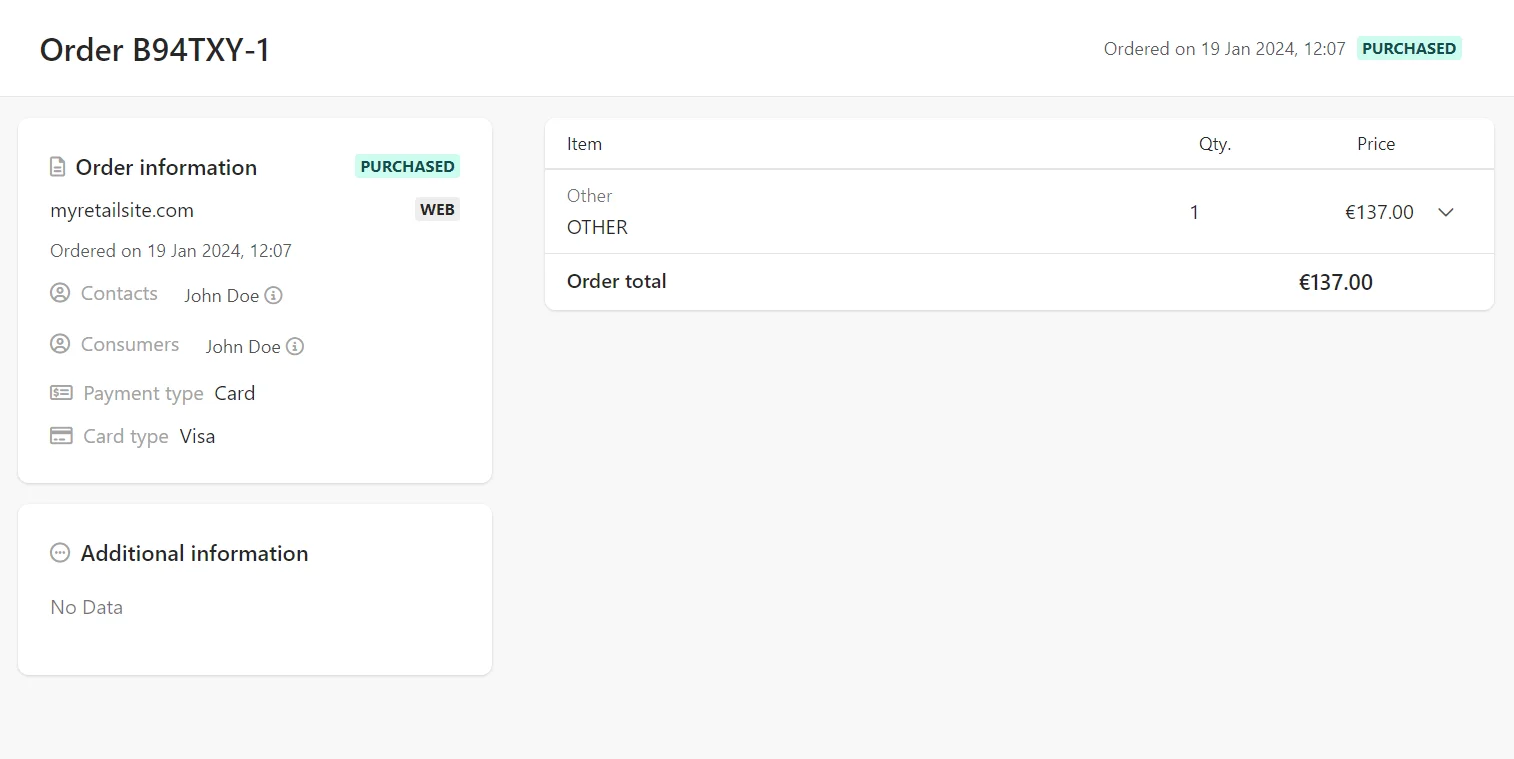Click the info icon beside Consumers John Doe
Viewport: 1514px width, 759px height.
tap(295, 347)
